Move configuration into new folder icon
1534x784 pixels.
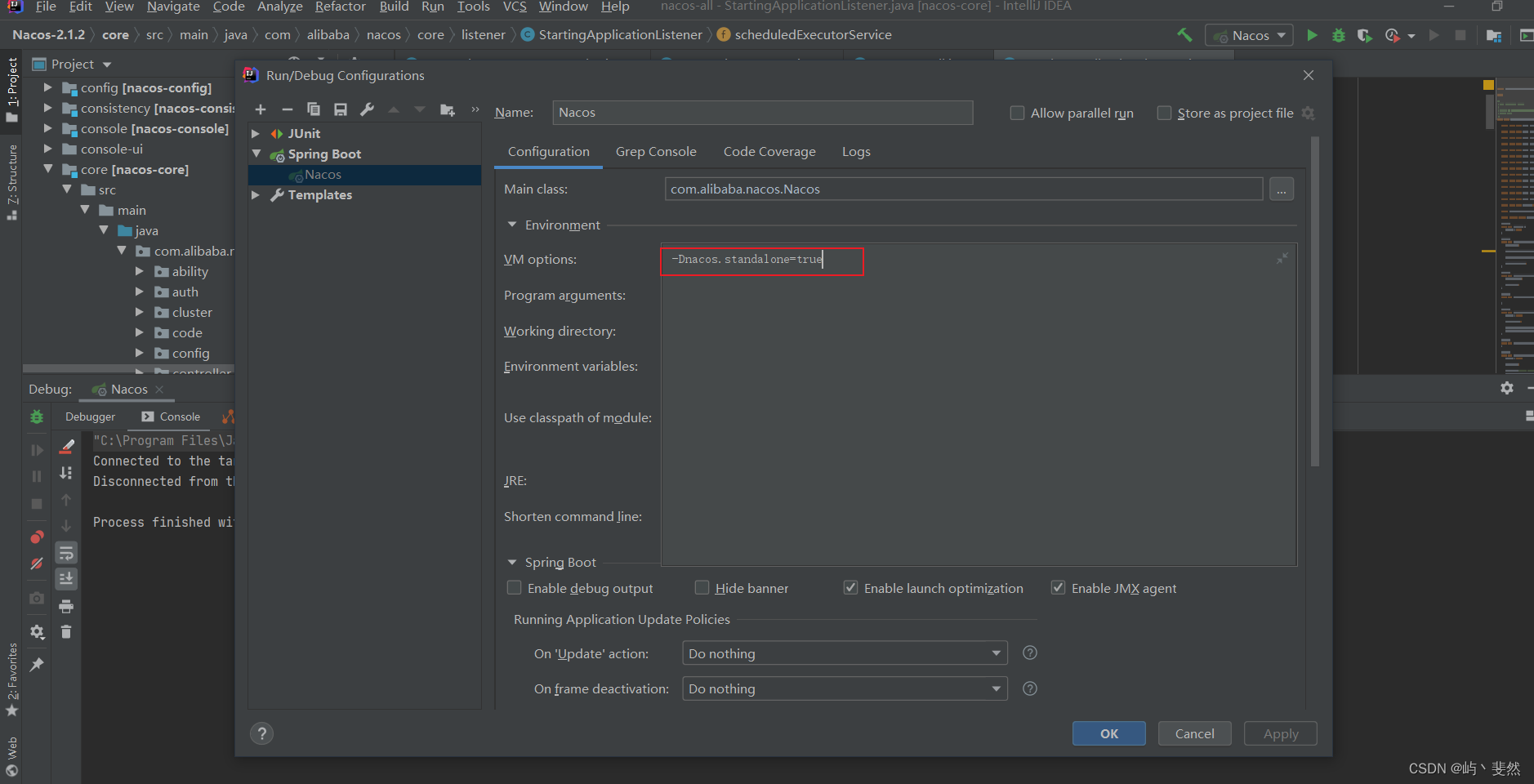(447, 109)
